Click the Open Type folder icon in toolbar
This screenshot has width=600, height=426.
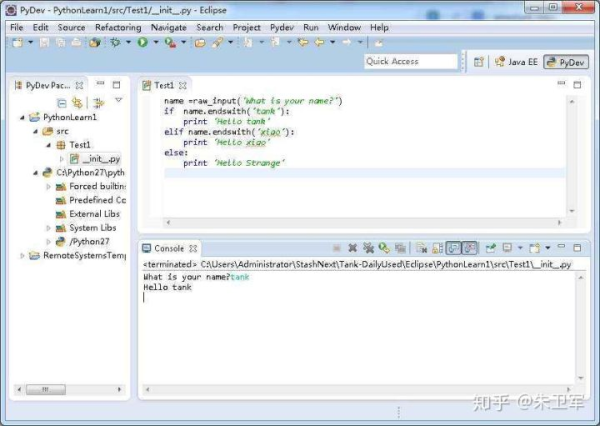point(200,43)
